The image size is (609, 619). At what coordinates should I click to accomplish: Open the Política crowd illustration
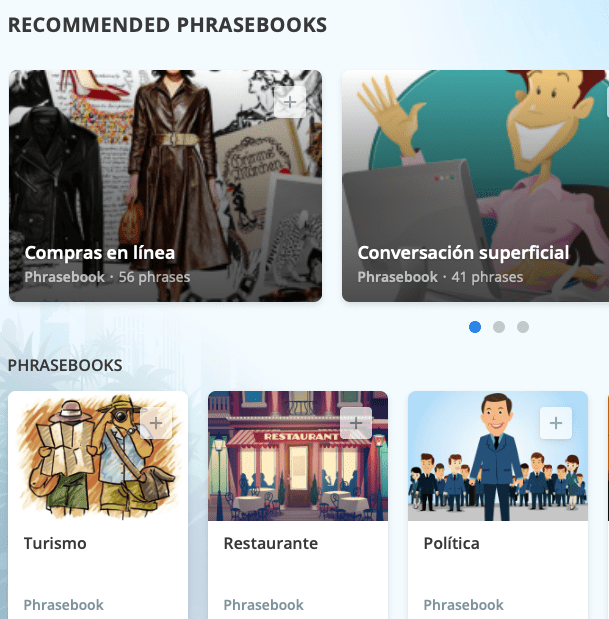click(x=498, y=456)
